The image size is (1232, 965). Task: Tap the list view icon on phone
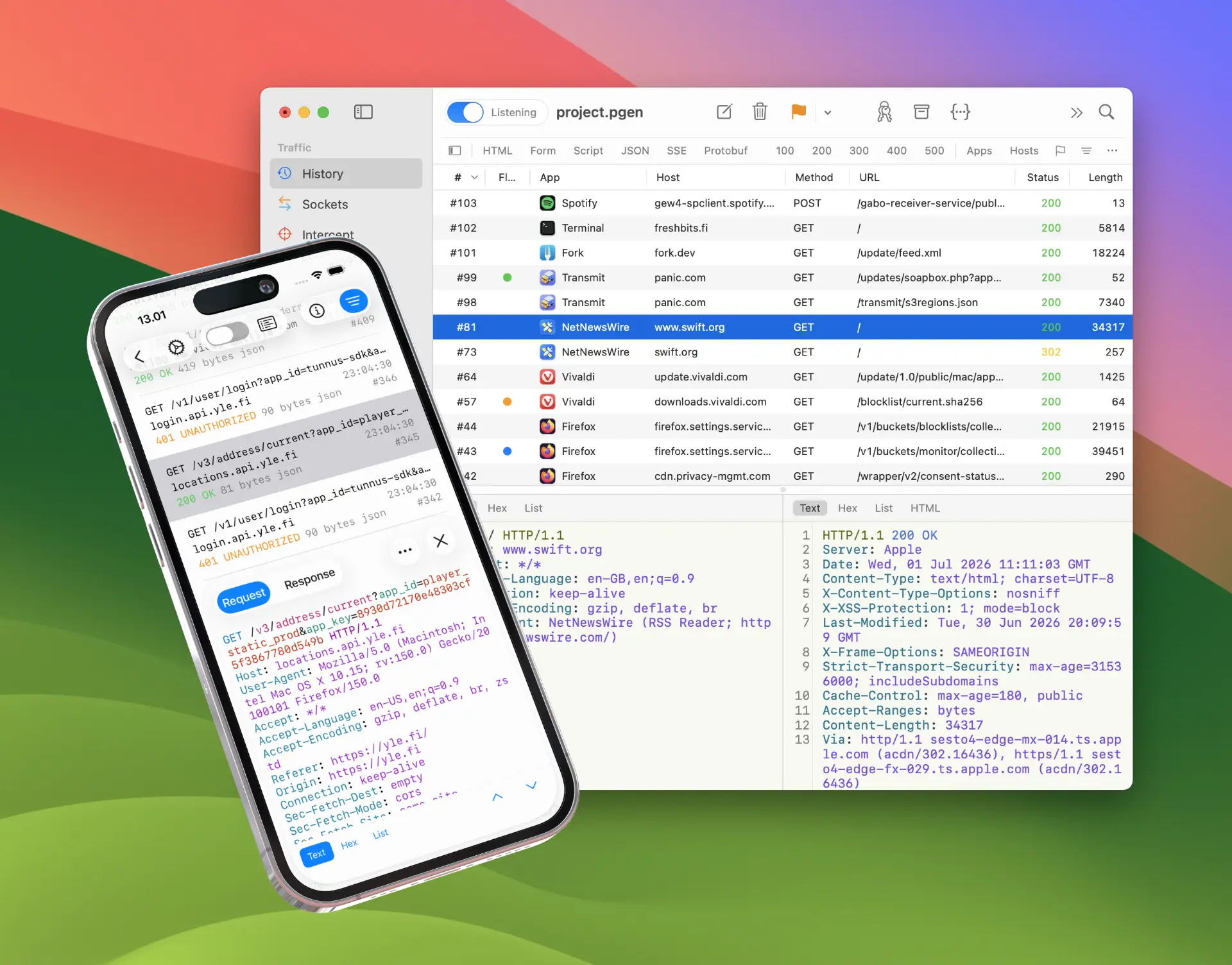[x=268, y=323]
